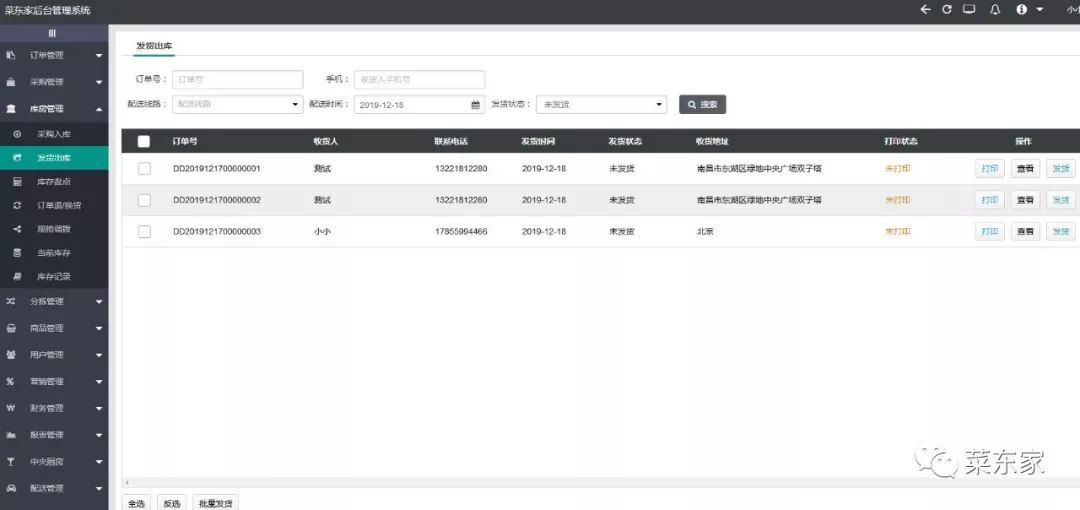
Task: Click recipient name 小小
Action: pyautogui.click(x=322, y=232)
